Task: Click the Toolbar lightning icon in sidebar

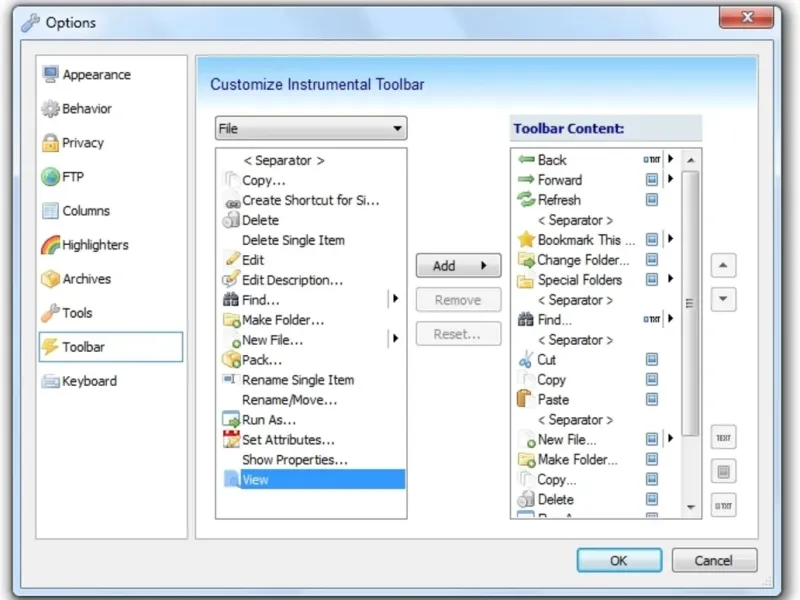Action: pos(50,347)
